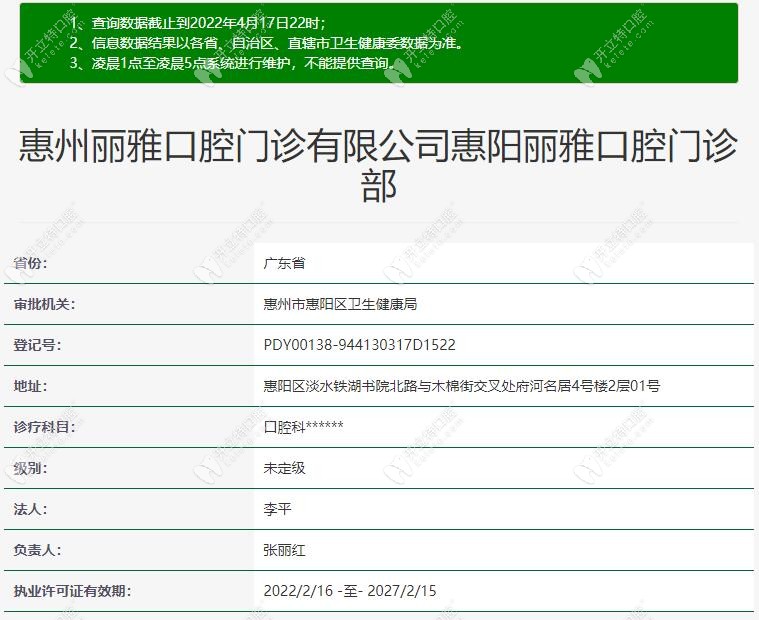759x620 pixels.
Task: Select the value 广东省
Action: coord(284,263)
